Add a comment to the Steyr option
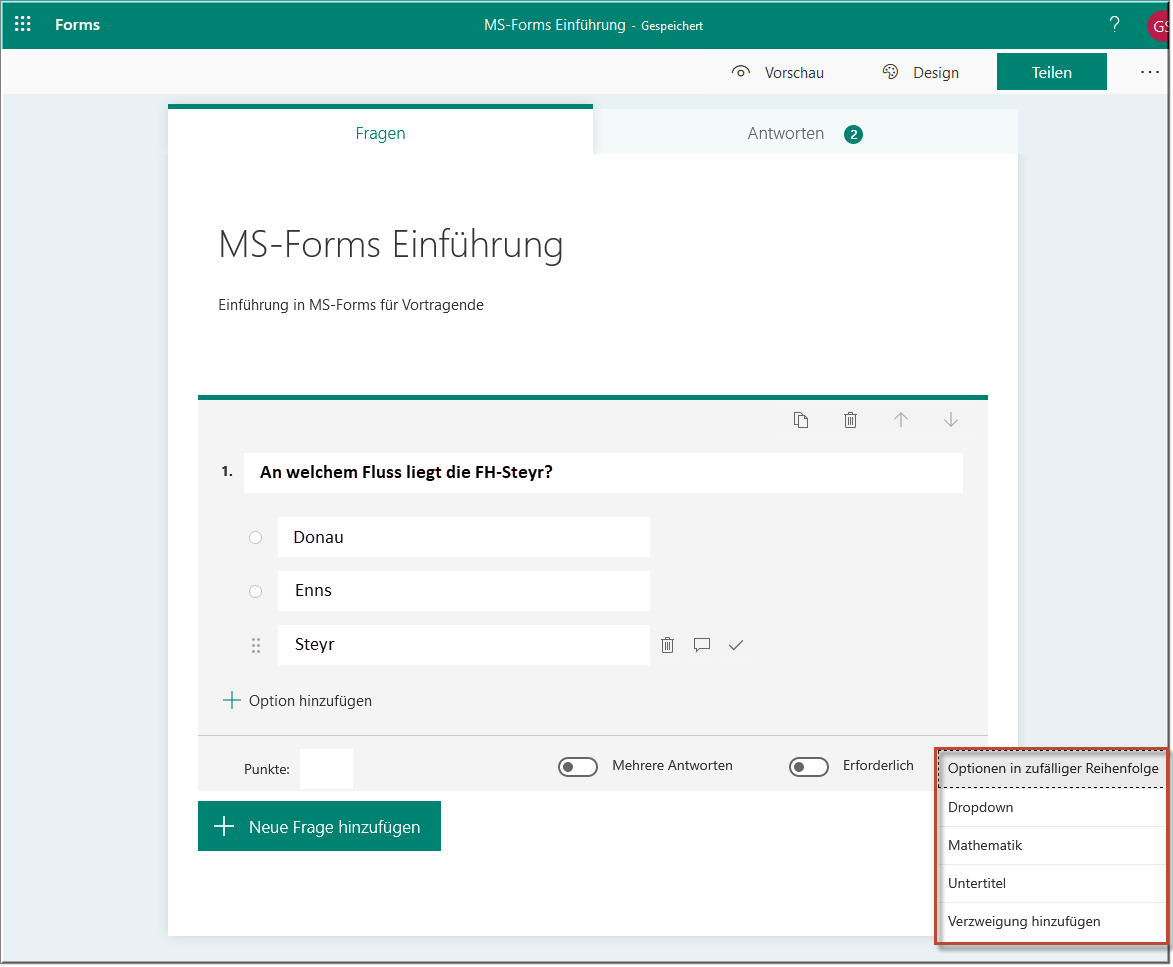The height and width of the screenshot is (967, 1173). tap(701, 644)
